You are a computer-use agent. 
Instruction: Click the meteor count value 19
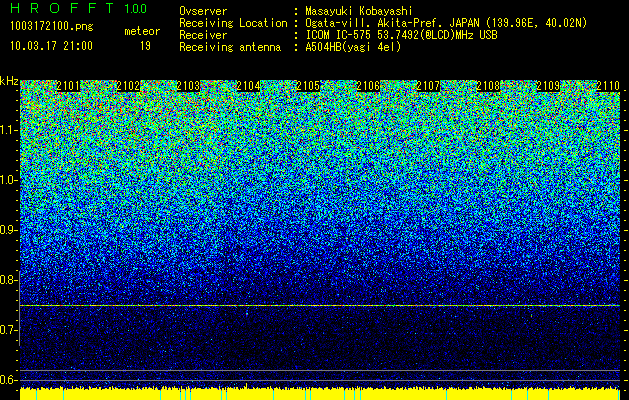145,46
